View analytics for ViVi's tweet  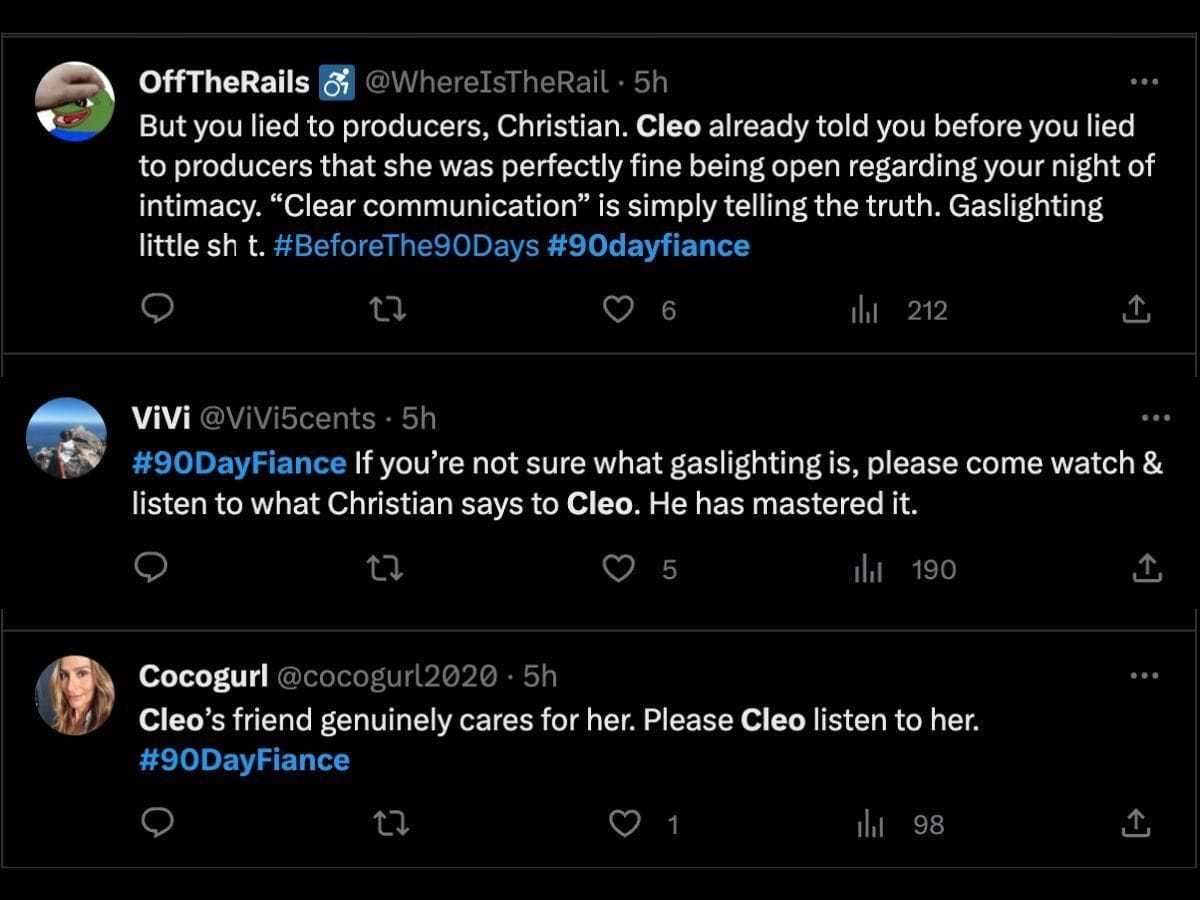866,569
